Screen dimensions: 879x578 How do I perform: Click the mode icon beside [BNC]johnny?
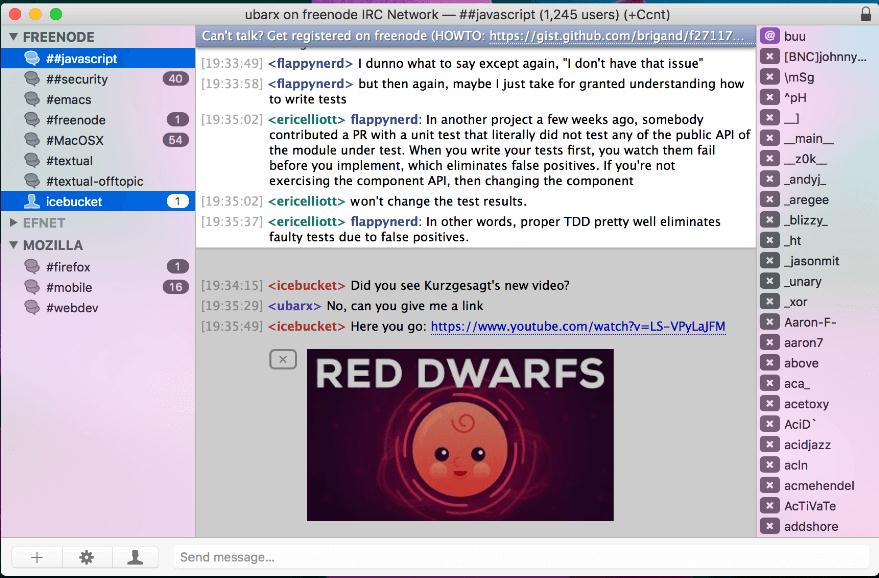point(770,57)
